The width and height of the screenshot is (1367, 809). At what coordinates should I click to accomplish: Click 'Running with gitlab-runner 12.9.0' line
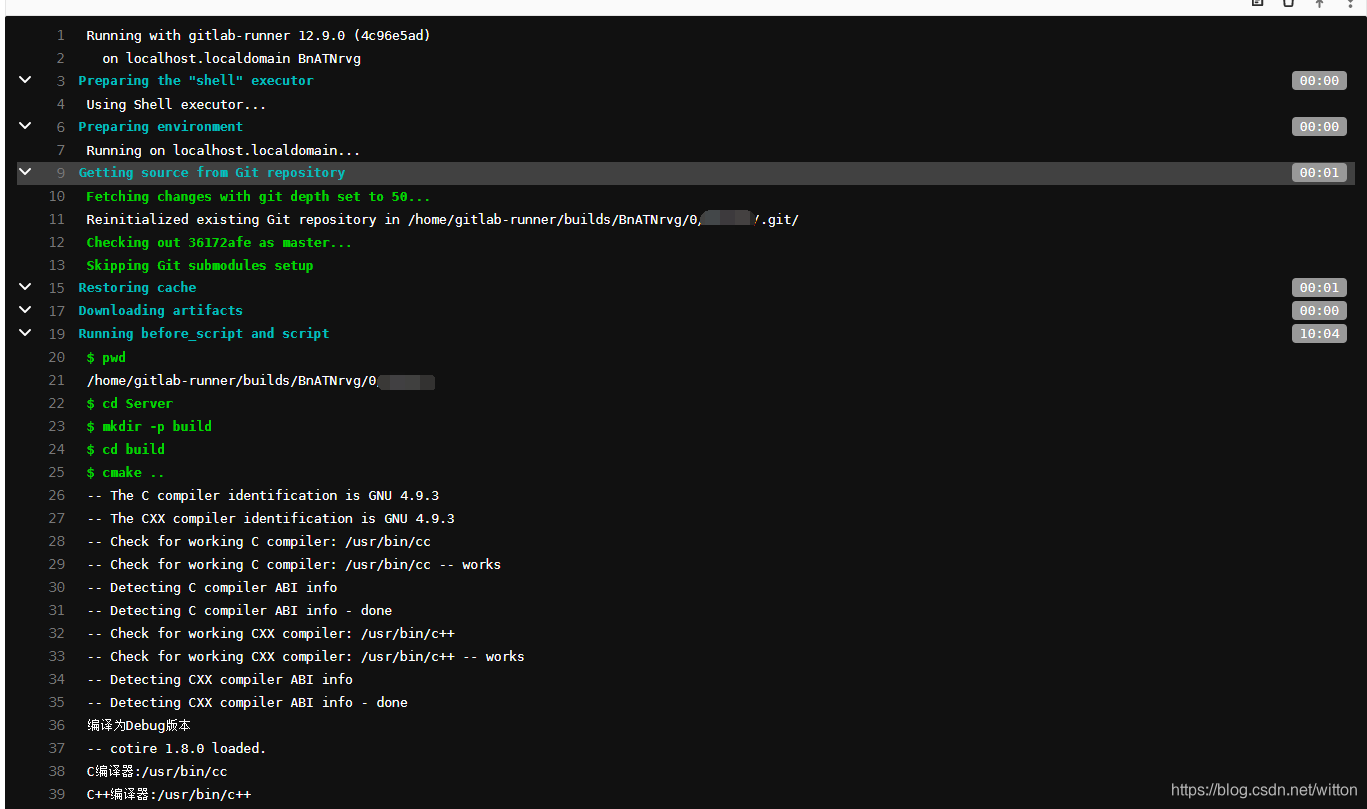[x=258, y=35]
